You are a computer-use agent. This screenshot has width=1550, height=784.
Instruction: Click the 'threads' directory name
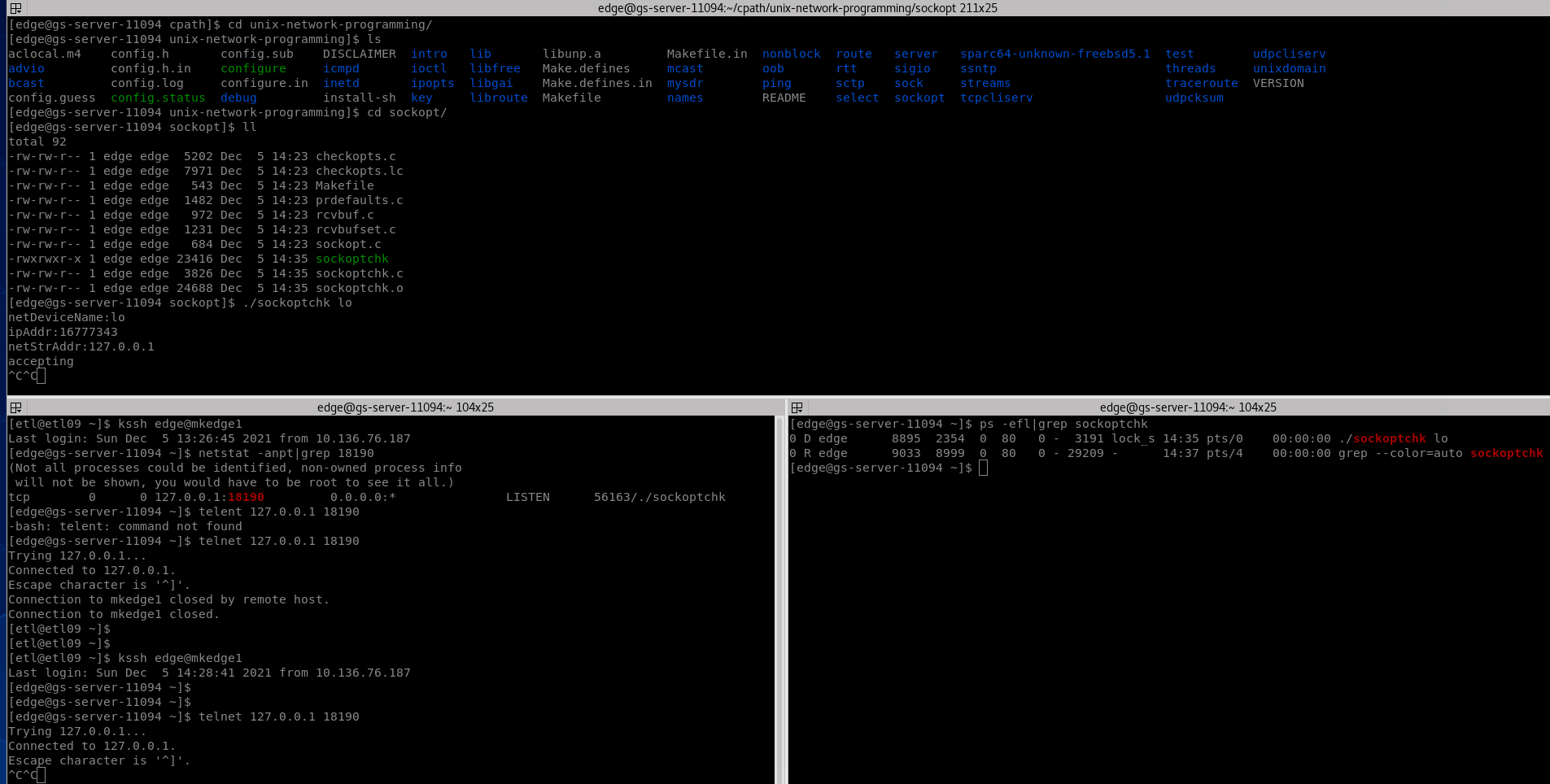1190,68
